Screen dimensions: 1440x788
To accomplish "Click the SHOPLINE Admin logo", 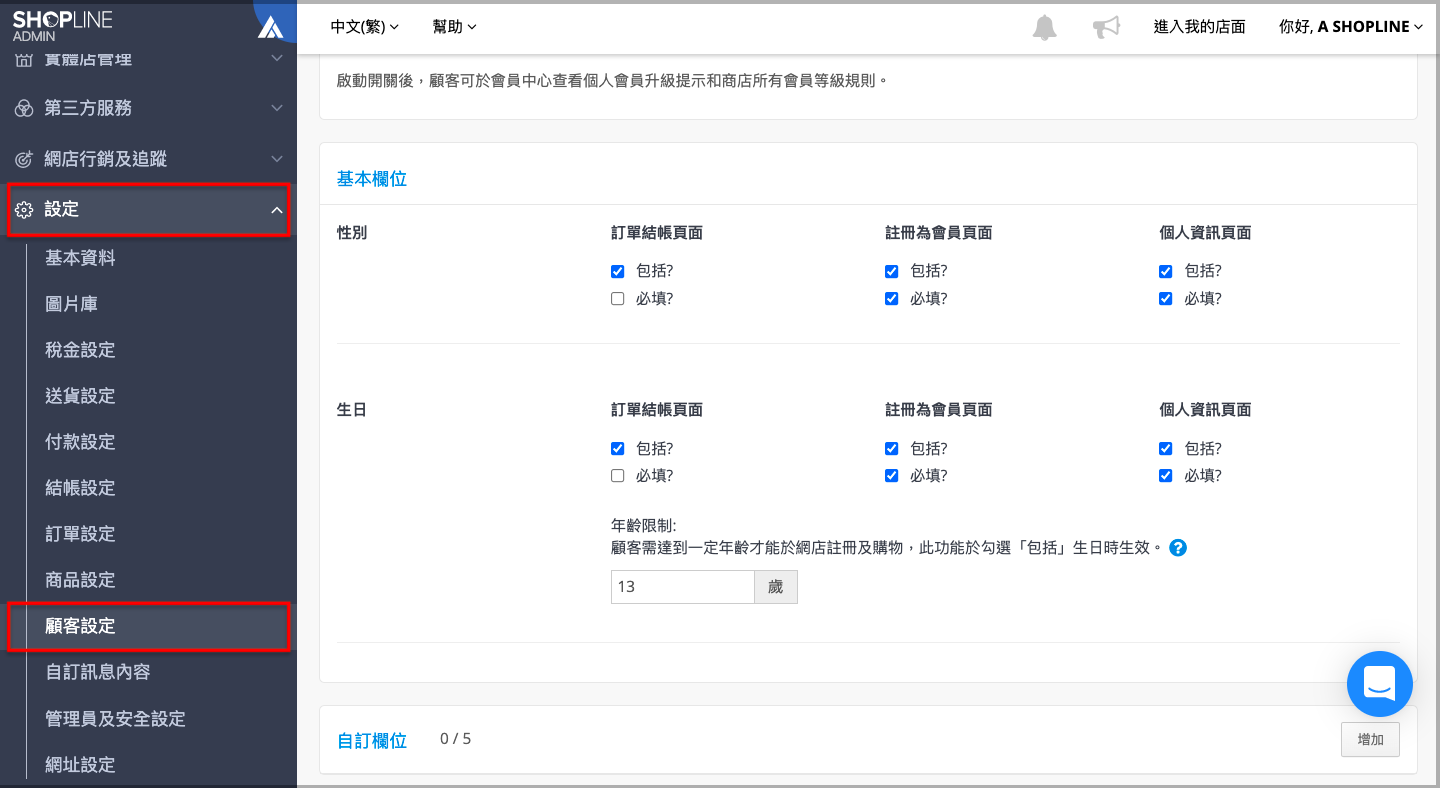I will [62, 26].
